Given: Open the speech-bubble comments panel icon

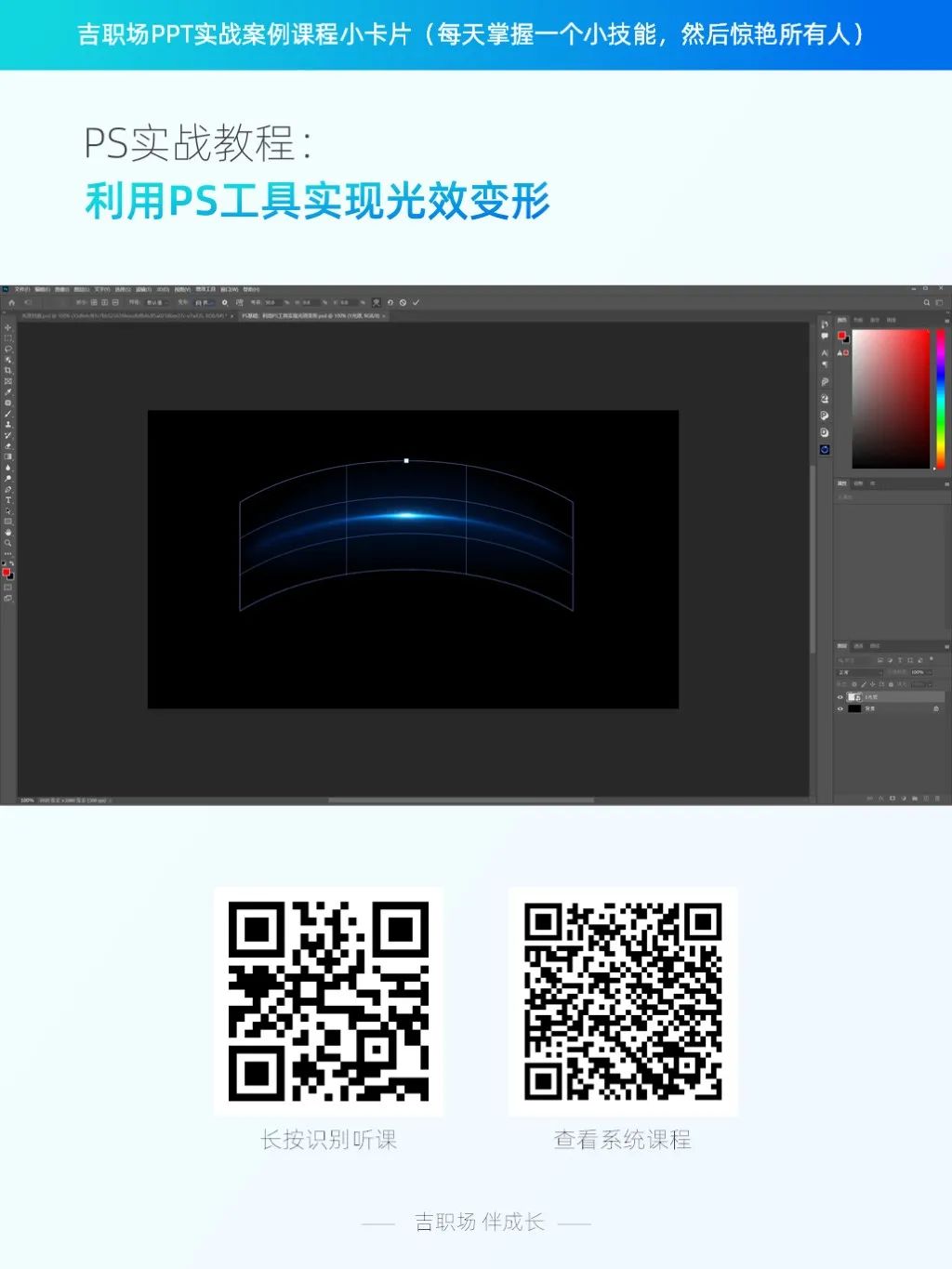Looking at the screenshot, I should point(825,336).
